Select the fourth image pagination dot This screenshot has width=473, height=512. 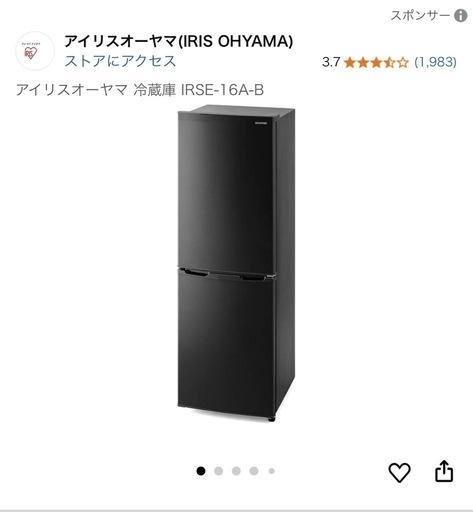(254, 471)
